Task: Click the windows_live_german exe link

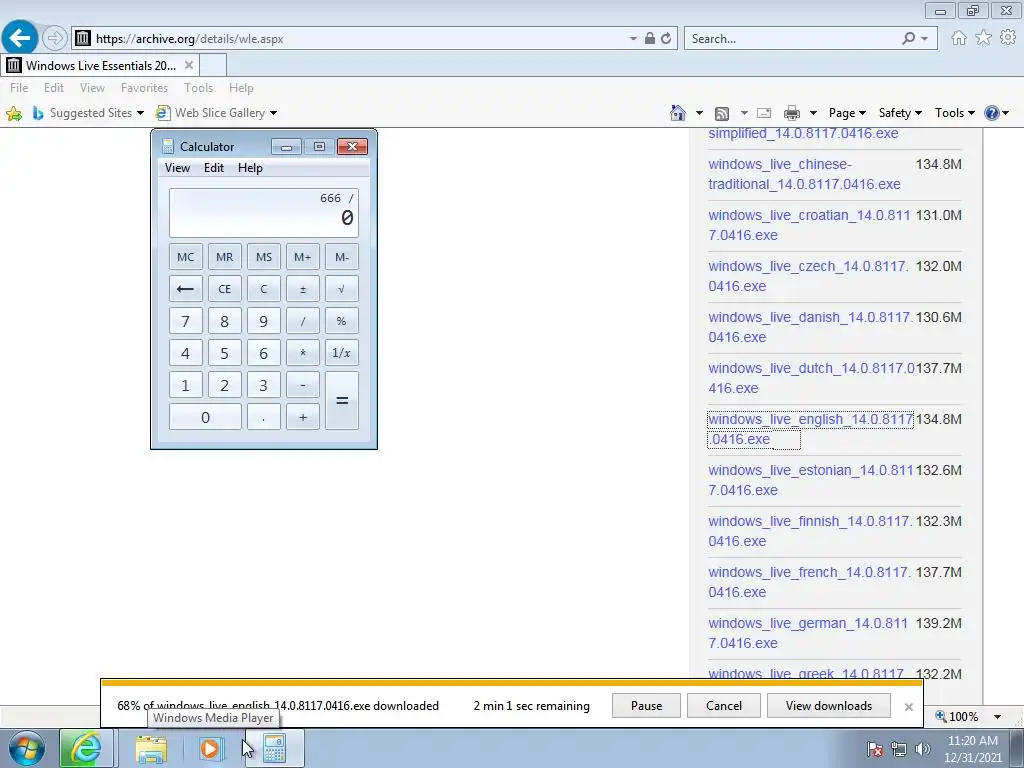Action: point(808,633)
